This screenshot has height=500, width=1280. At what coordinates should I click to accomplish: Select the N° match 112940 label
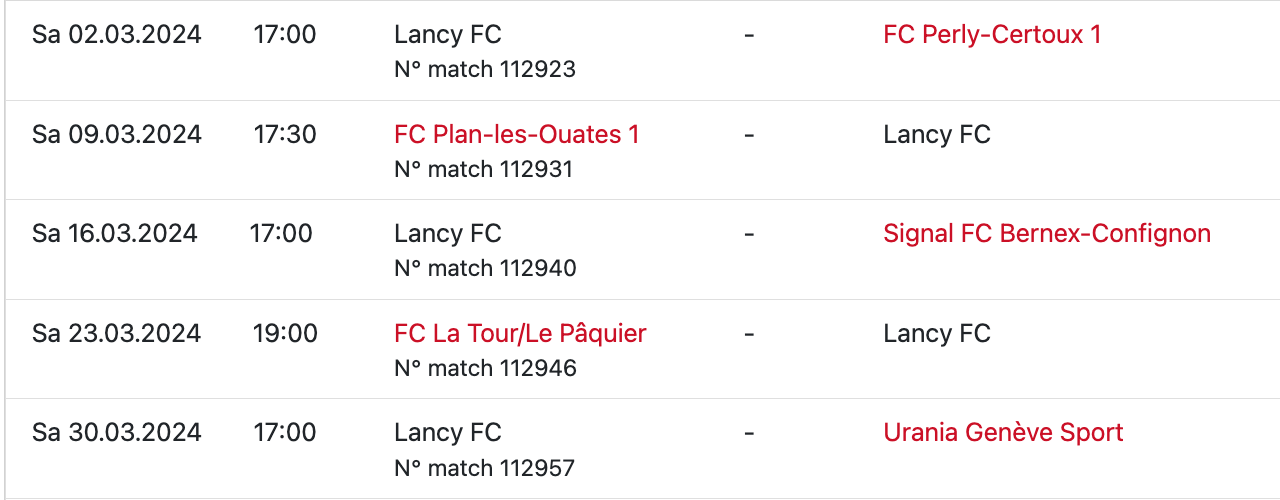click(485, 269)
